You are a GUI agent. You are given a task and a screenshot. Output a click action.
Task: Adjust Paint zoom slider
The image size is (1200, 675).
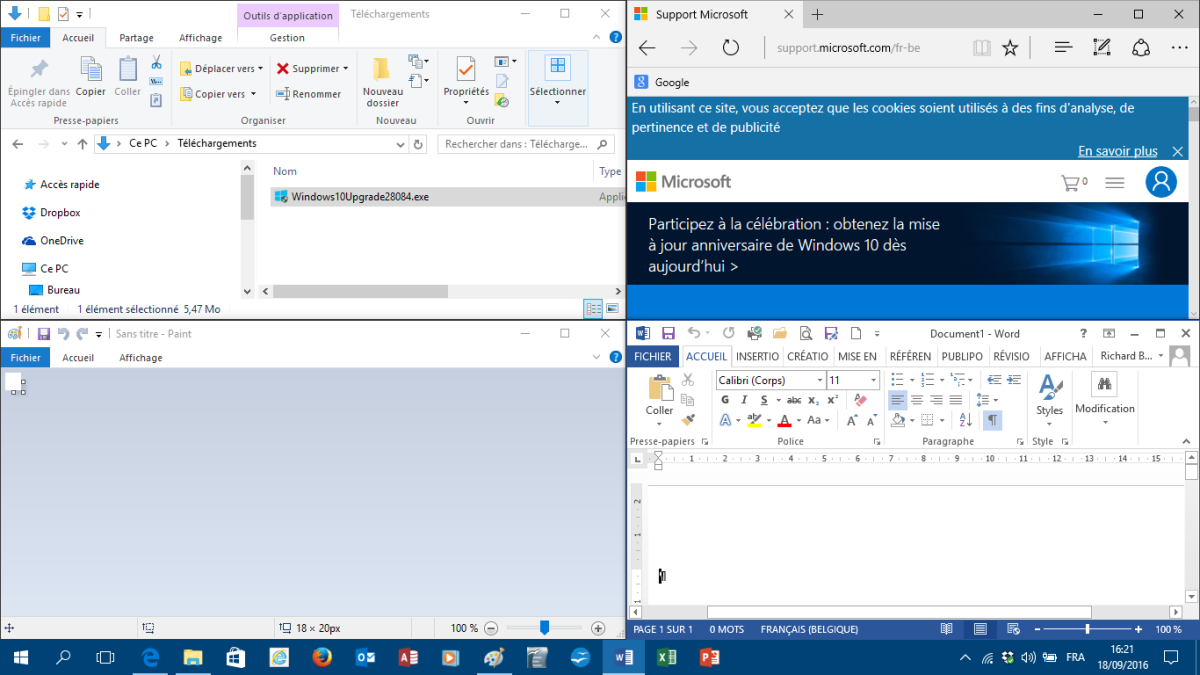[544, 628]
